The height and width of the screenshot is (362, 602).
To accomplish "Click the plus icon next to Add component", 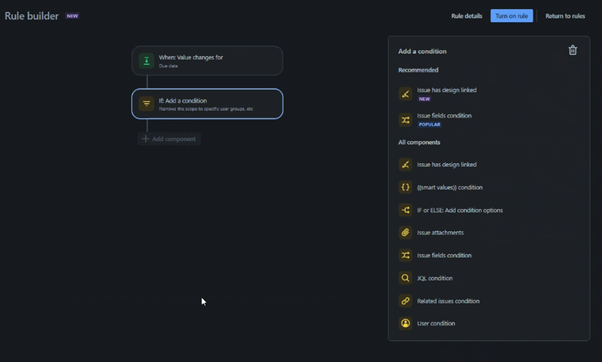I will 145,139.
